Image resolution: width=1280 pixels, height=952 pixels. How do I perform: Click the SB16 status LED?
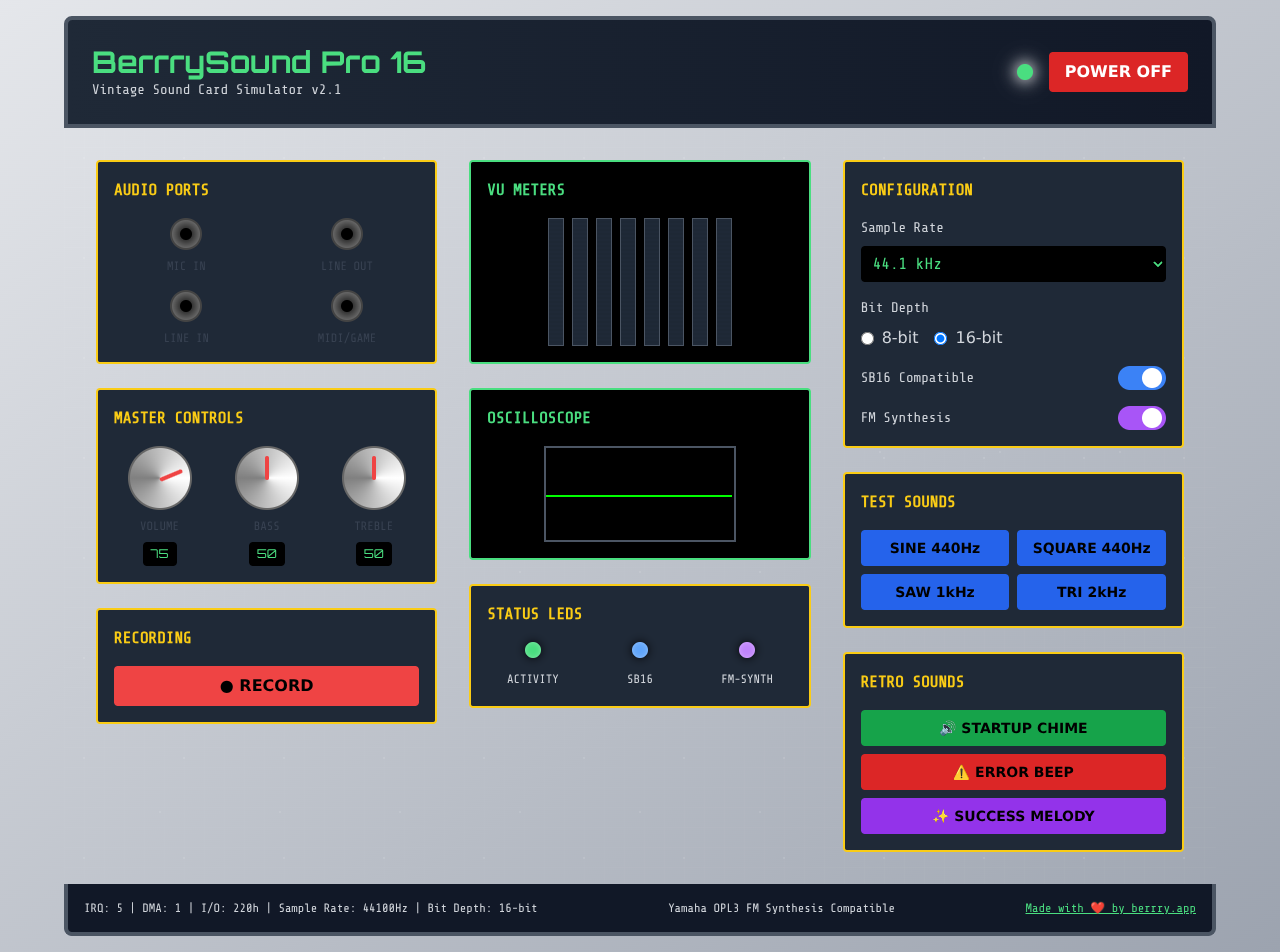click(x=640, y=649)
